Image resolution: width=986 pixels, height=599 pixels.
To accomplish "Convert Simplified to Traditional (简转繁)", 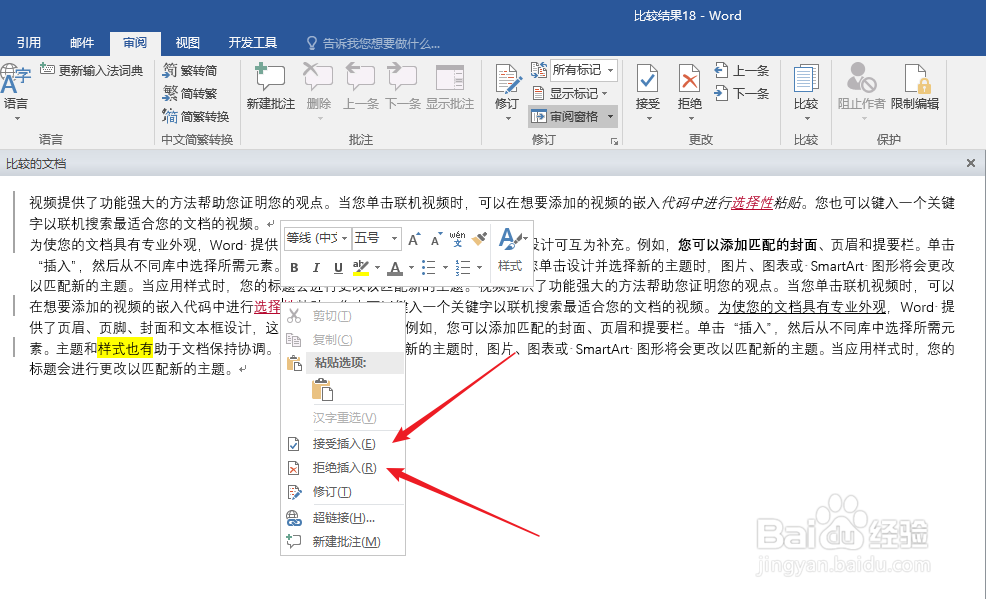I will coord(190,94).
